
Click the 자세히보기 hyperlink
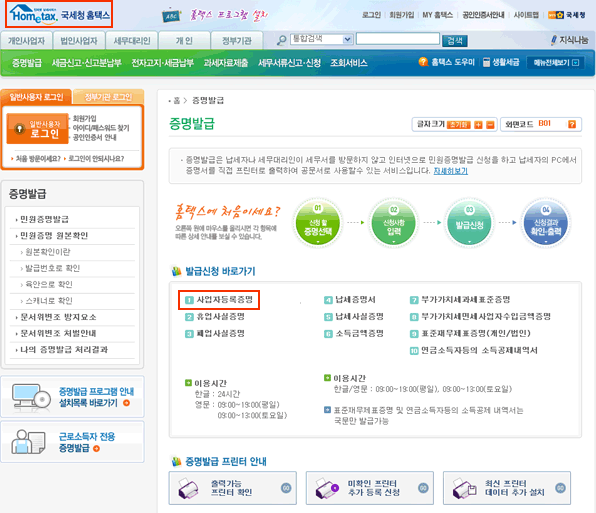[x=450, y=171]
